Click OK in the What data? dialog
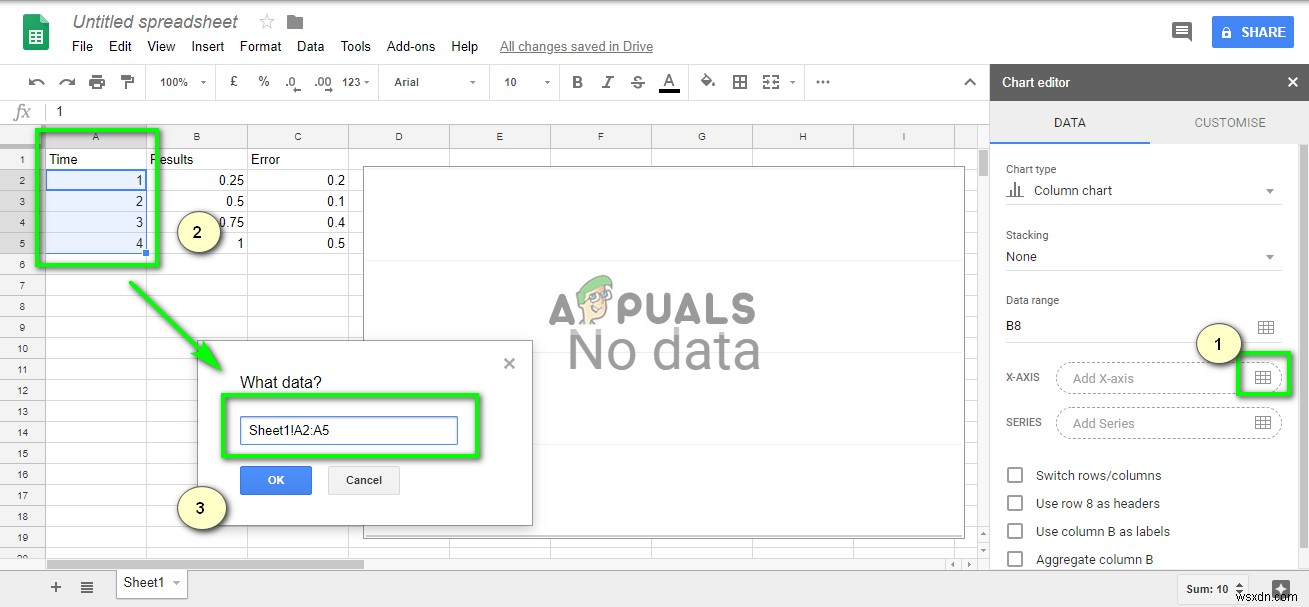The height and width of the screenshot is (607, 1309). tap(276, 480)
